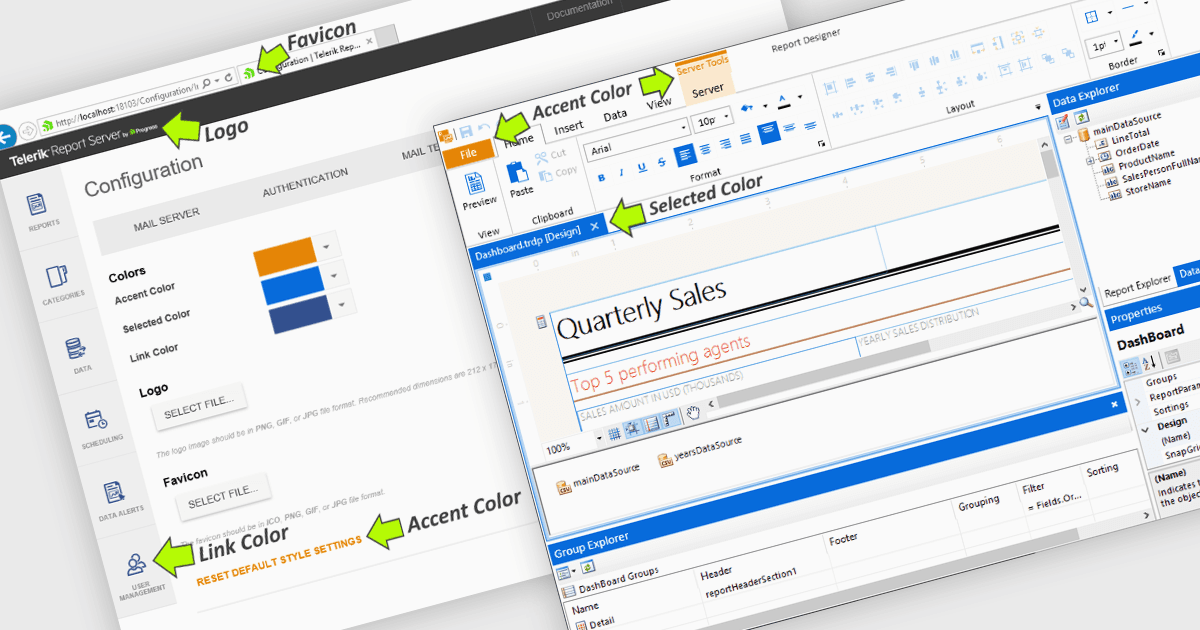Open the Accent Color dropdown arrow
Image resolution: width=1200 pixels, height=630 pixels.
pyautogui.click(x=328, y=246)
